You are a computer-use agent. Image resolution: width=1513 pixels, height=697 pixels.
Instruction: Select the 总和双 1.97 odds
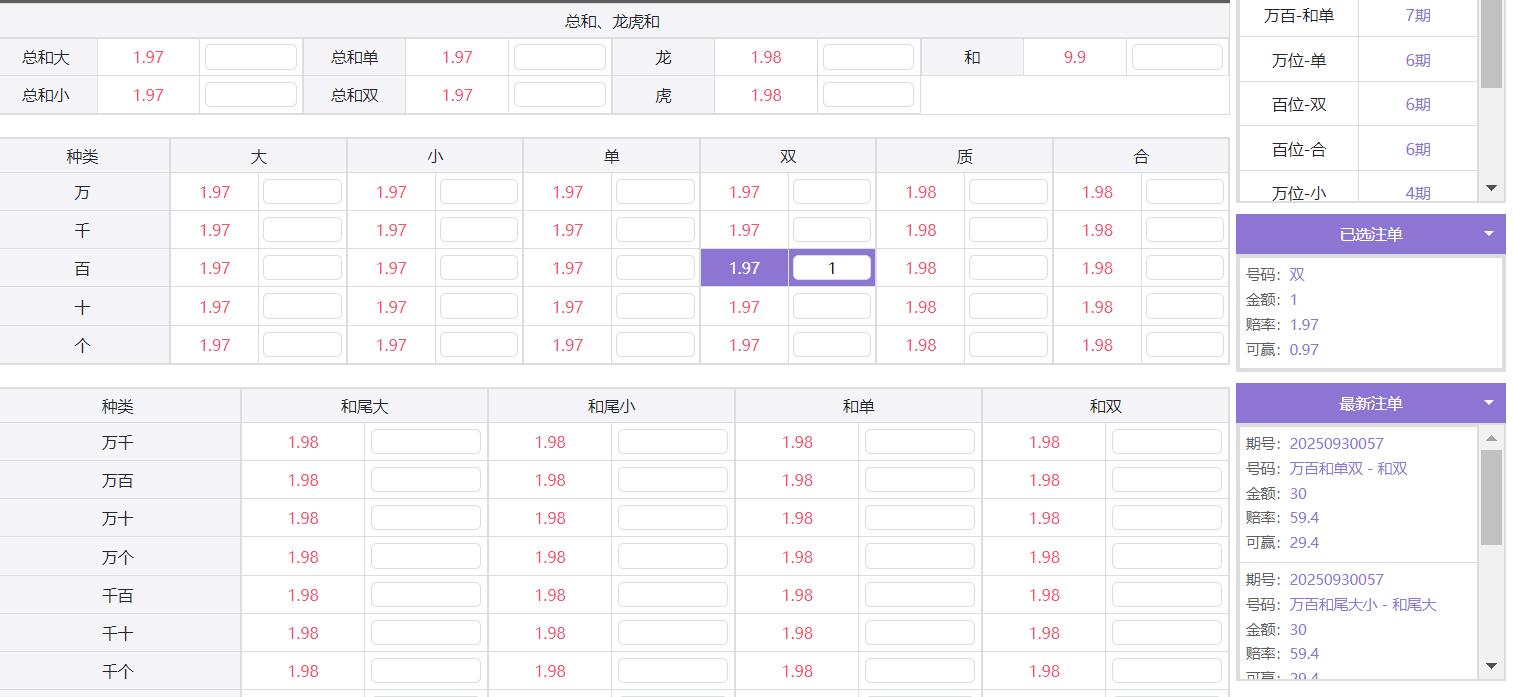click(x=457, y=95)
